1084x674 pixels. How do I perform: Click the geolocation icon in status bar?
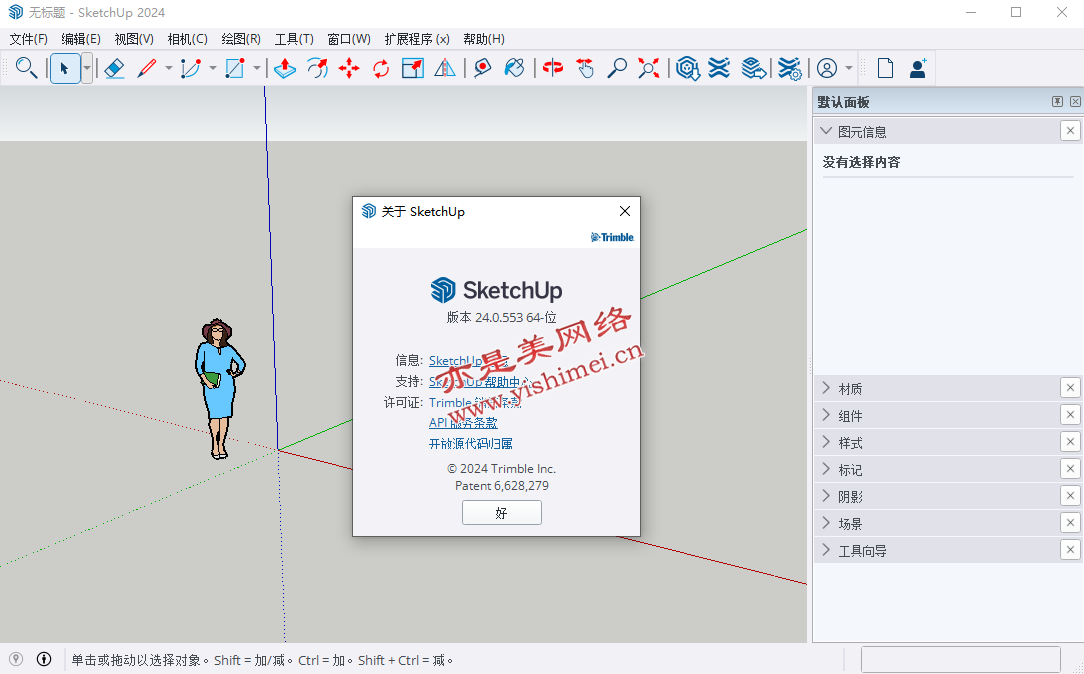click(x=16, y=659)
